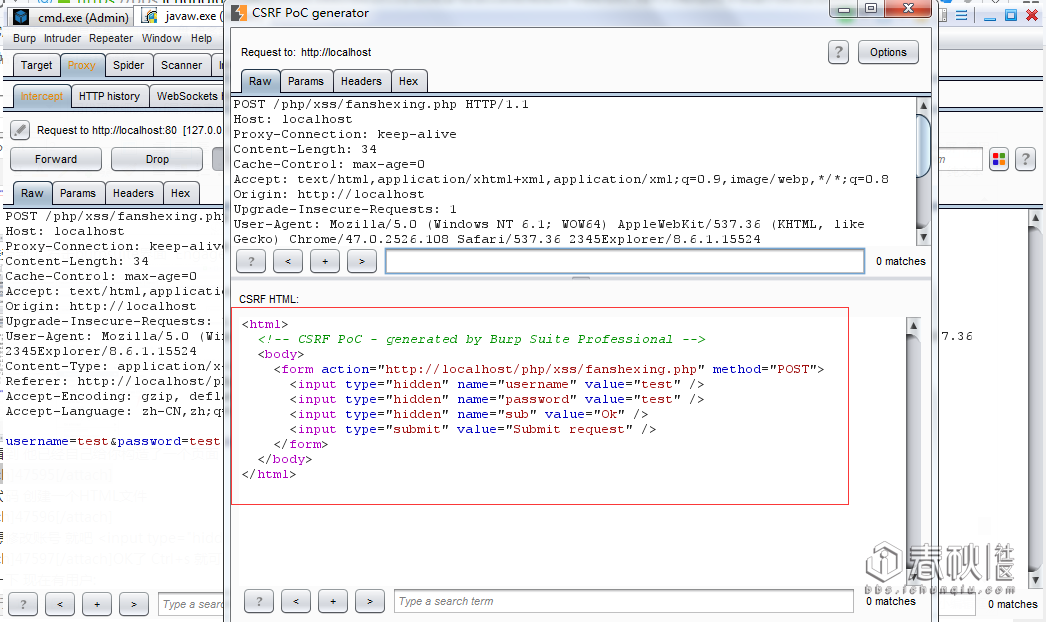Click help button beside request search box
Screen dimensions: 1046x622
(x=251, y=261)
